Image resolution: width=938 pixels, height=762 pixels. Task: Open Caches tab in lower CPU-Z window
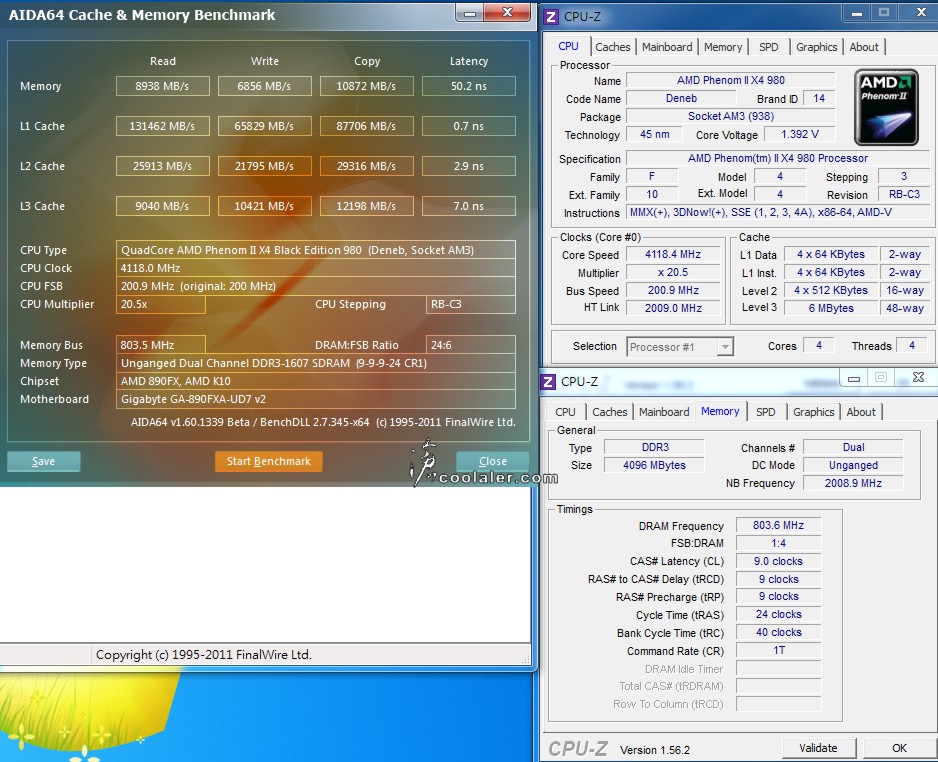pyautogui.click(x=610, y=412)
